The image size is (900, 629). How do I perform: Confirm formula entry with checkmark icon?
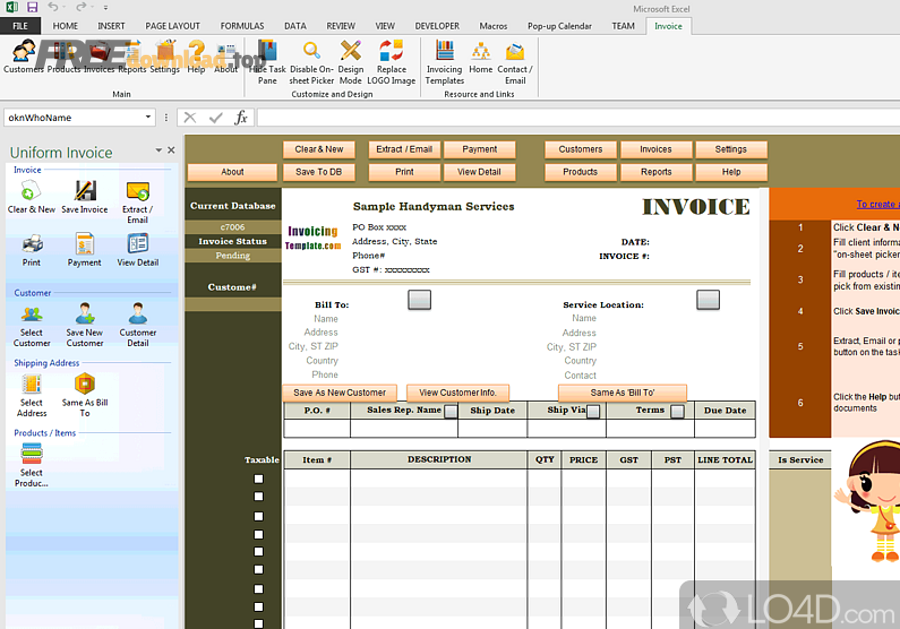(x=216, y=118)
